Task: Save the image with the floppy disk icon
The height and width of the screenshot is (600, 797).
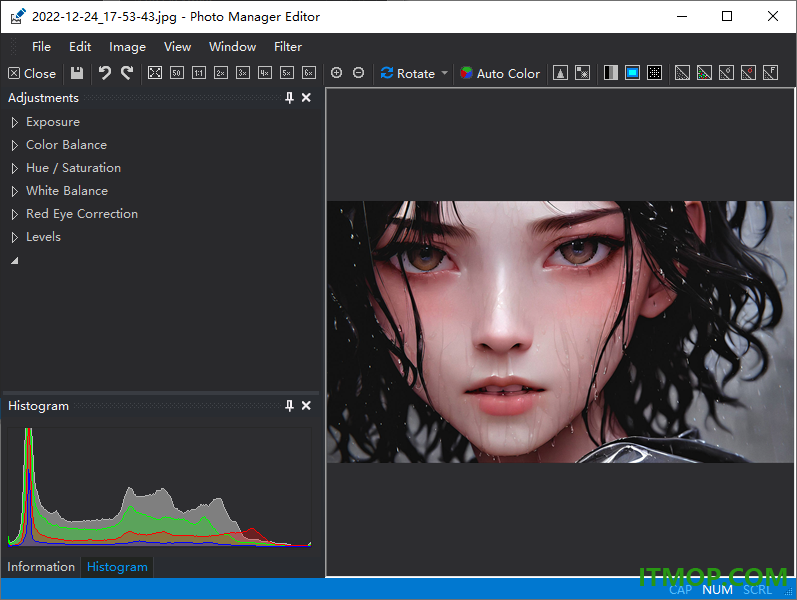Action: click(x=77, y=73)
